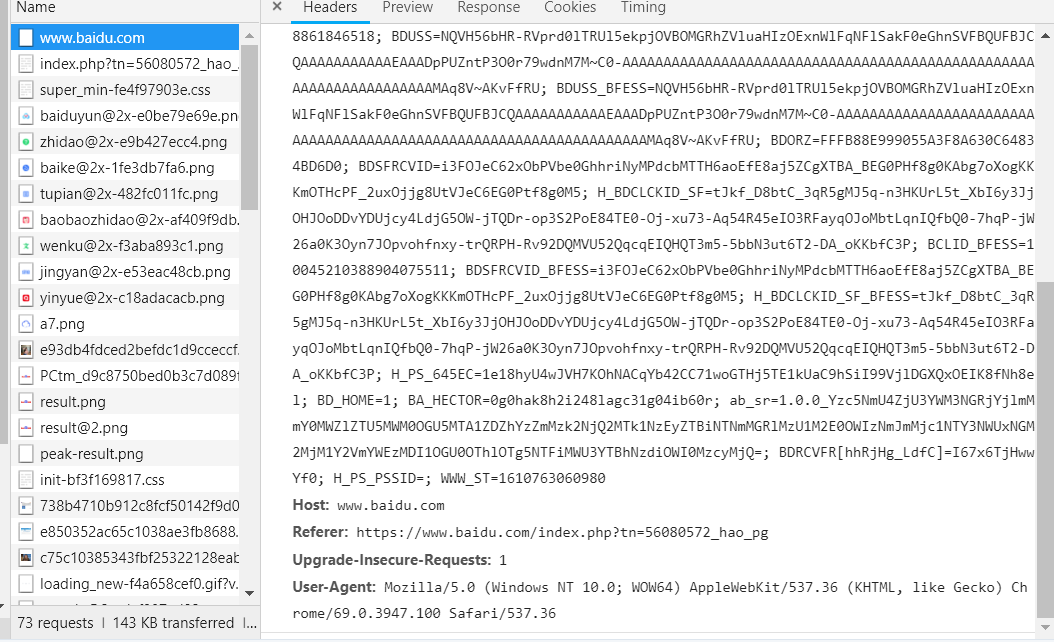Click the baike image thumbnail icon
The image size is (1054, 642).
point(26,167)
